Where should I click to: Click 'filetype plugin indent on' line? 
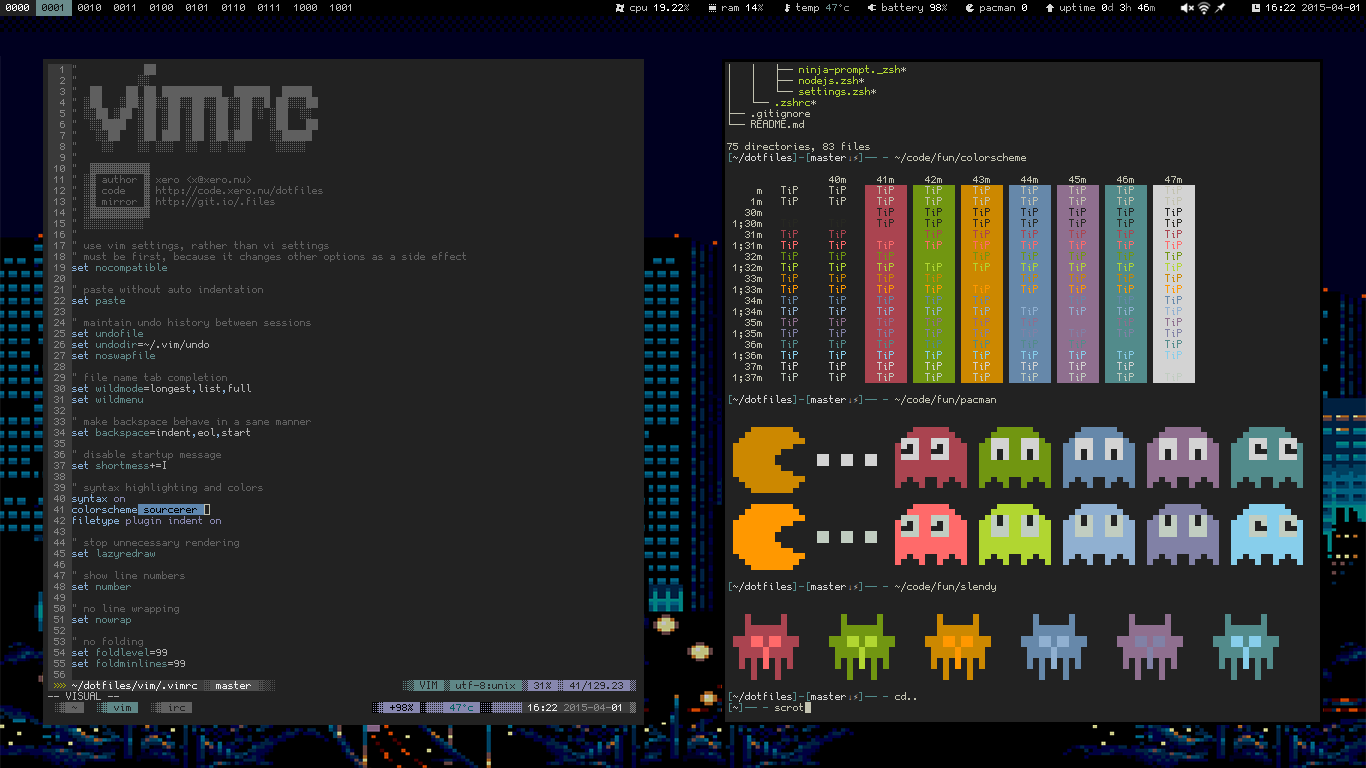point(147,521)
